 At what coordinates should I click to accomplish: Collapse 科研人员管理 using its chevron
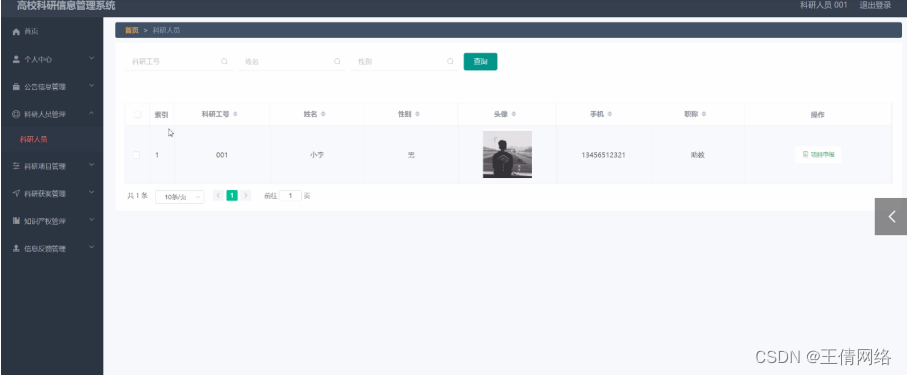pyautogui.click(x=91, y=113)
